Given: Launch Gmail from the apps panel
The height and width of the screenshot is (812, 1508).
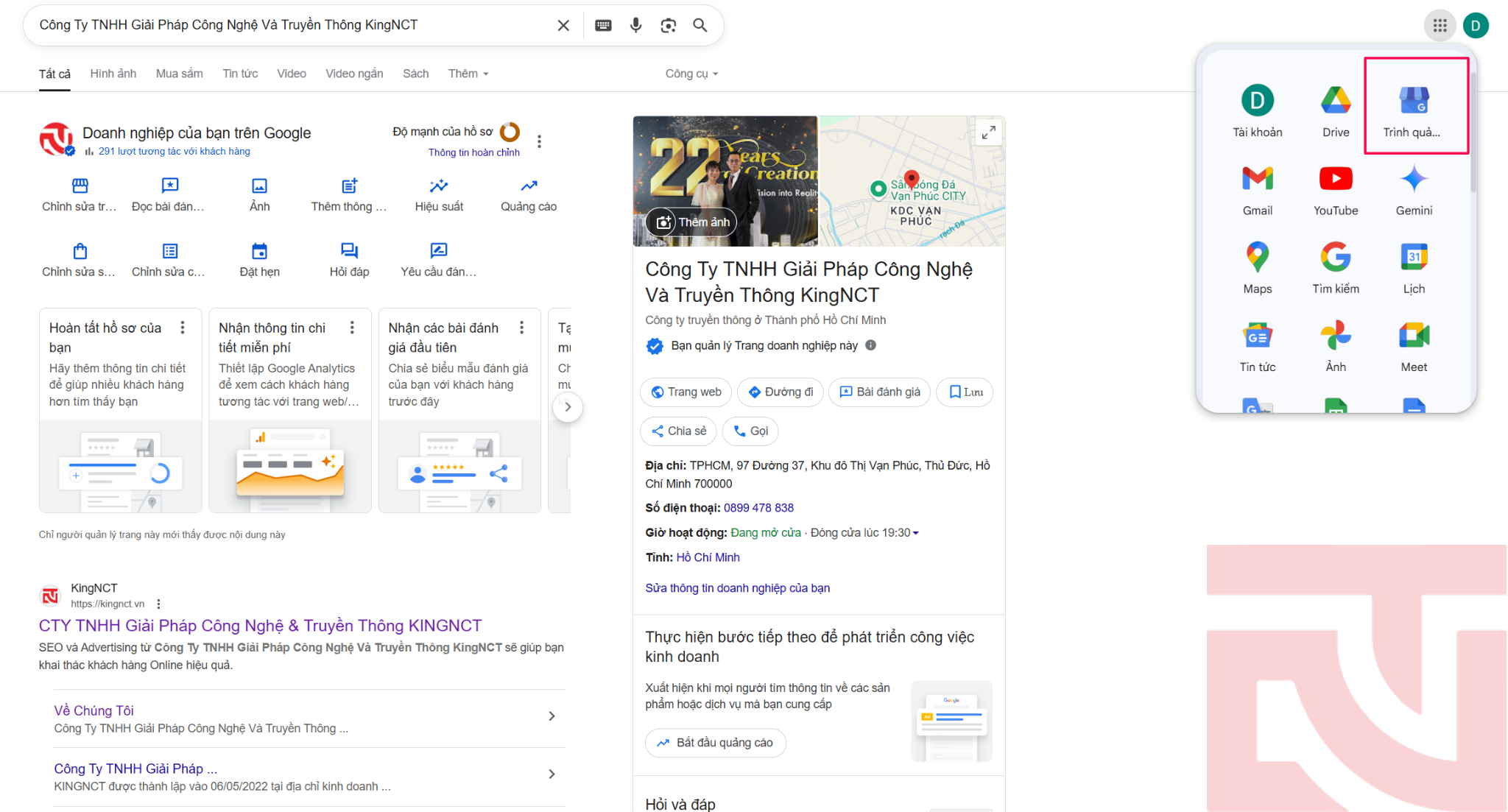Looking at the screenshot, I should [x=1258, y=189].
